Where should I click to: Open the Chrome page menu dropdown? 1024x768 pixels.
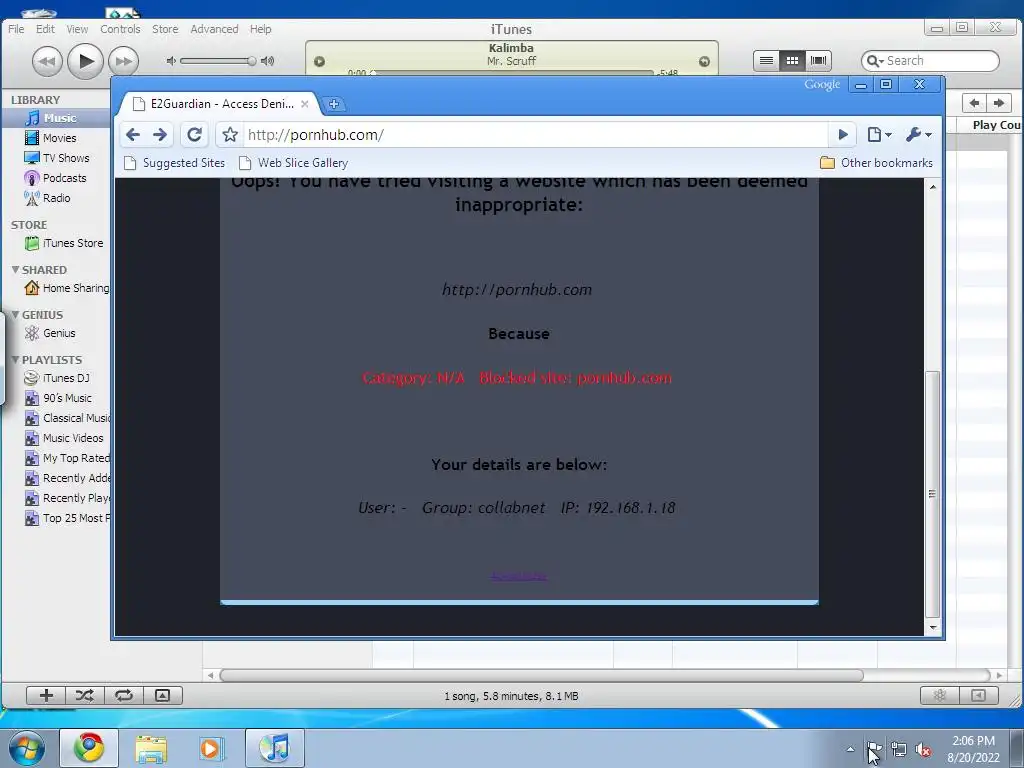point(879,135)
